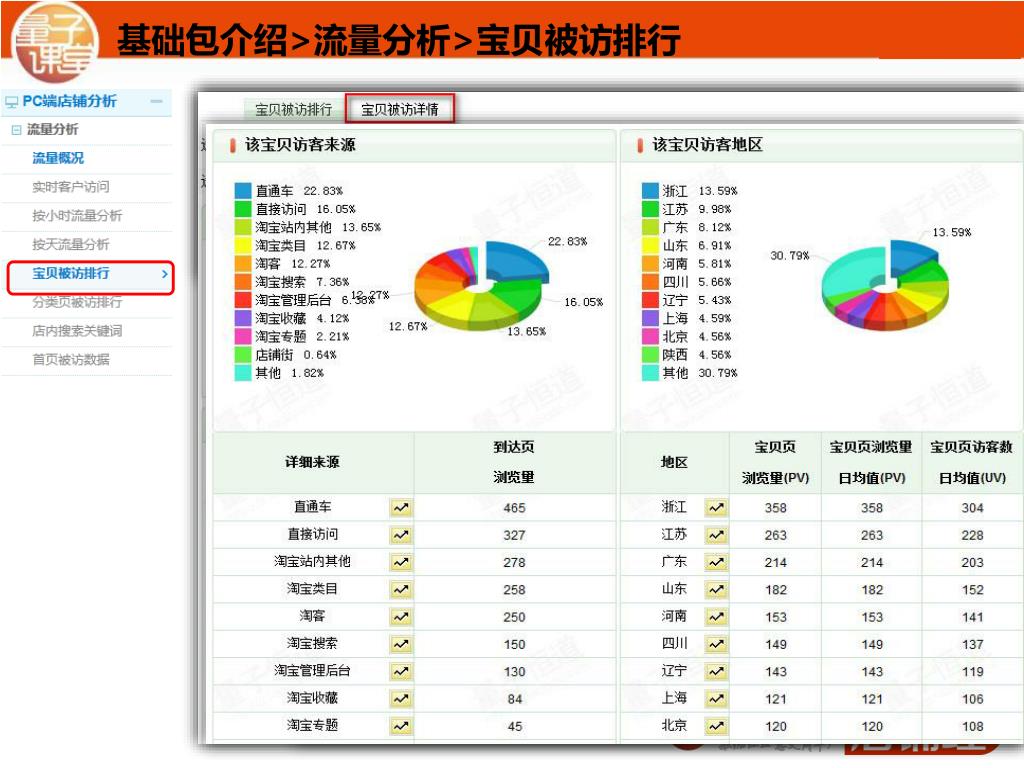Select the 宝贝被访详情 tab
This screenshot has height=768, width=1024.
(400, 109)
